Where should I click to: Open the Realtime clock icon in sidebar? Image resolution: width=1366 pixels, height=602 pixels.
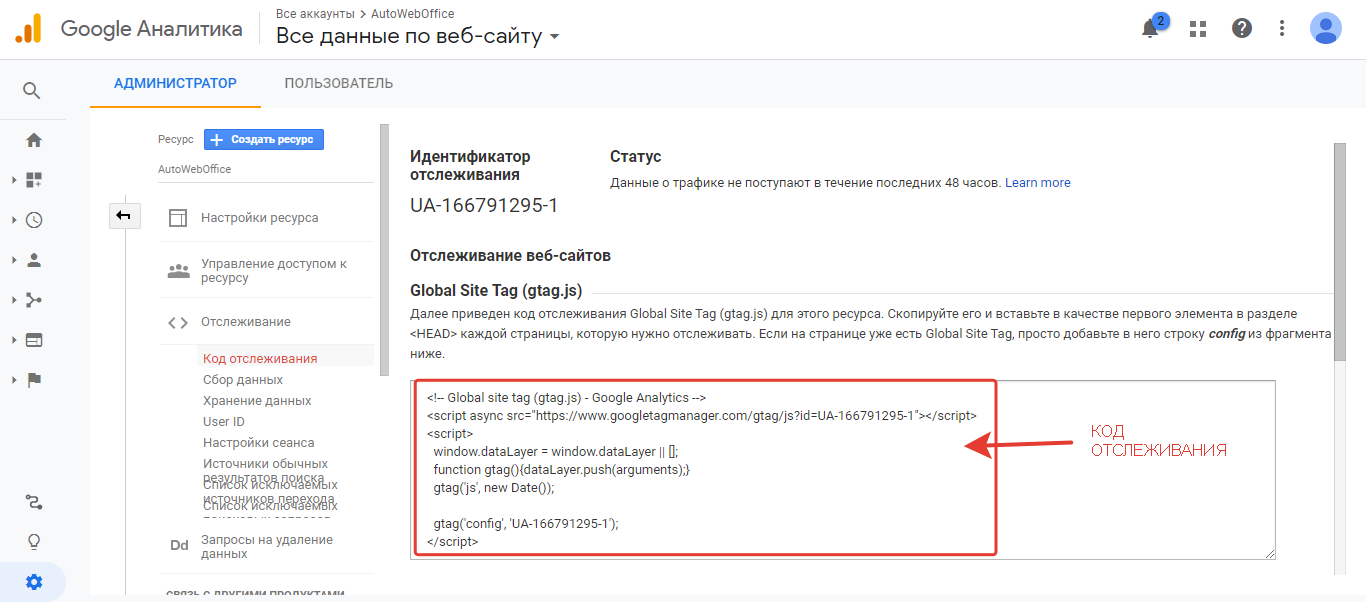34,220
